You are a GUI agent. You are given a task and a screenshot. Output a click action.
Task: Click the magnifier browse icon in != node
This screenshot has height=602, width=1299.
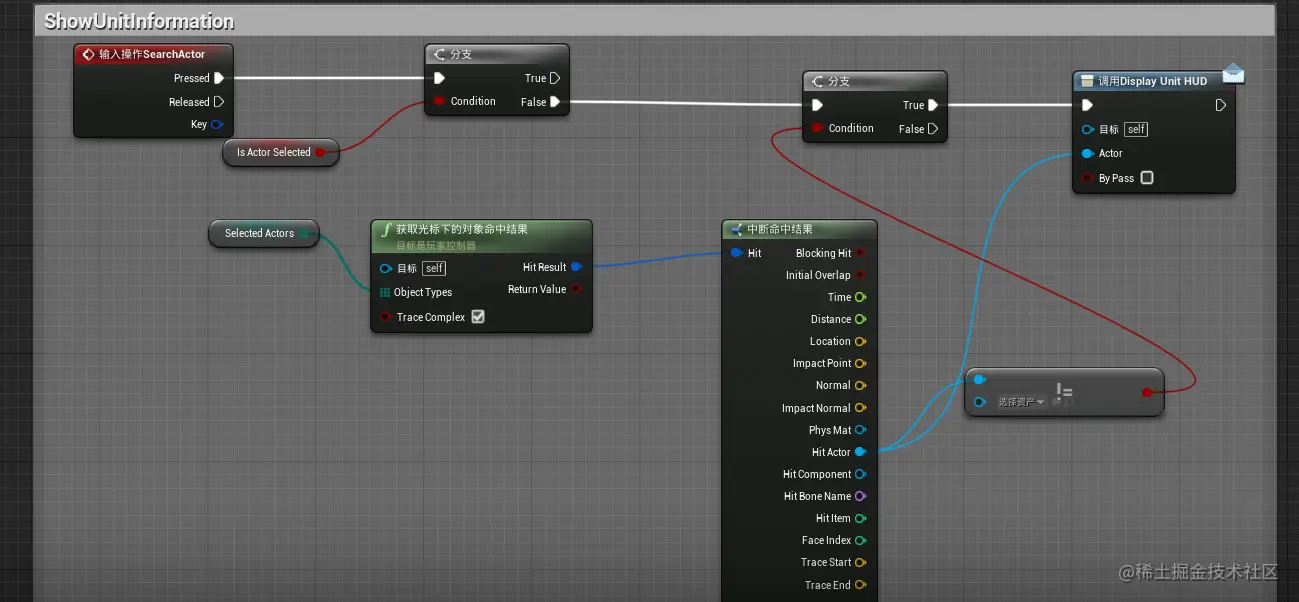click(1068, 402)
